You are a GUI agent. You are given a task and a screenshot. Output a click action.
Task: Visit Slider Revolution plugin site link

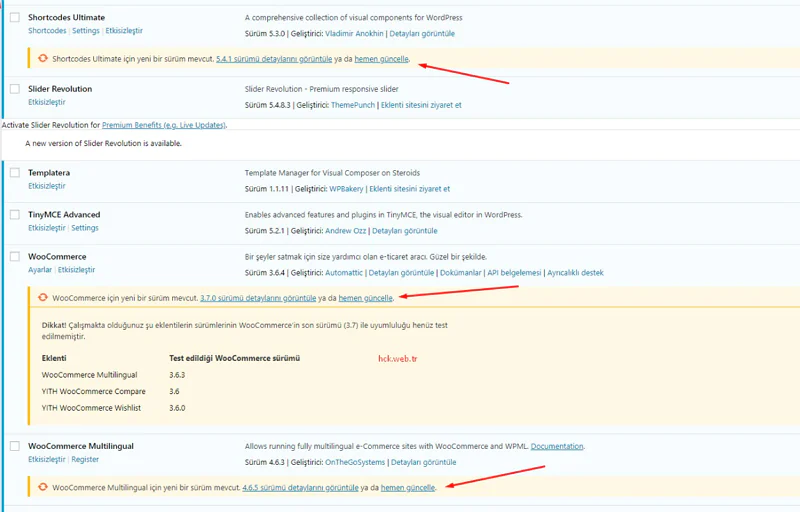[421, 105]
